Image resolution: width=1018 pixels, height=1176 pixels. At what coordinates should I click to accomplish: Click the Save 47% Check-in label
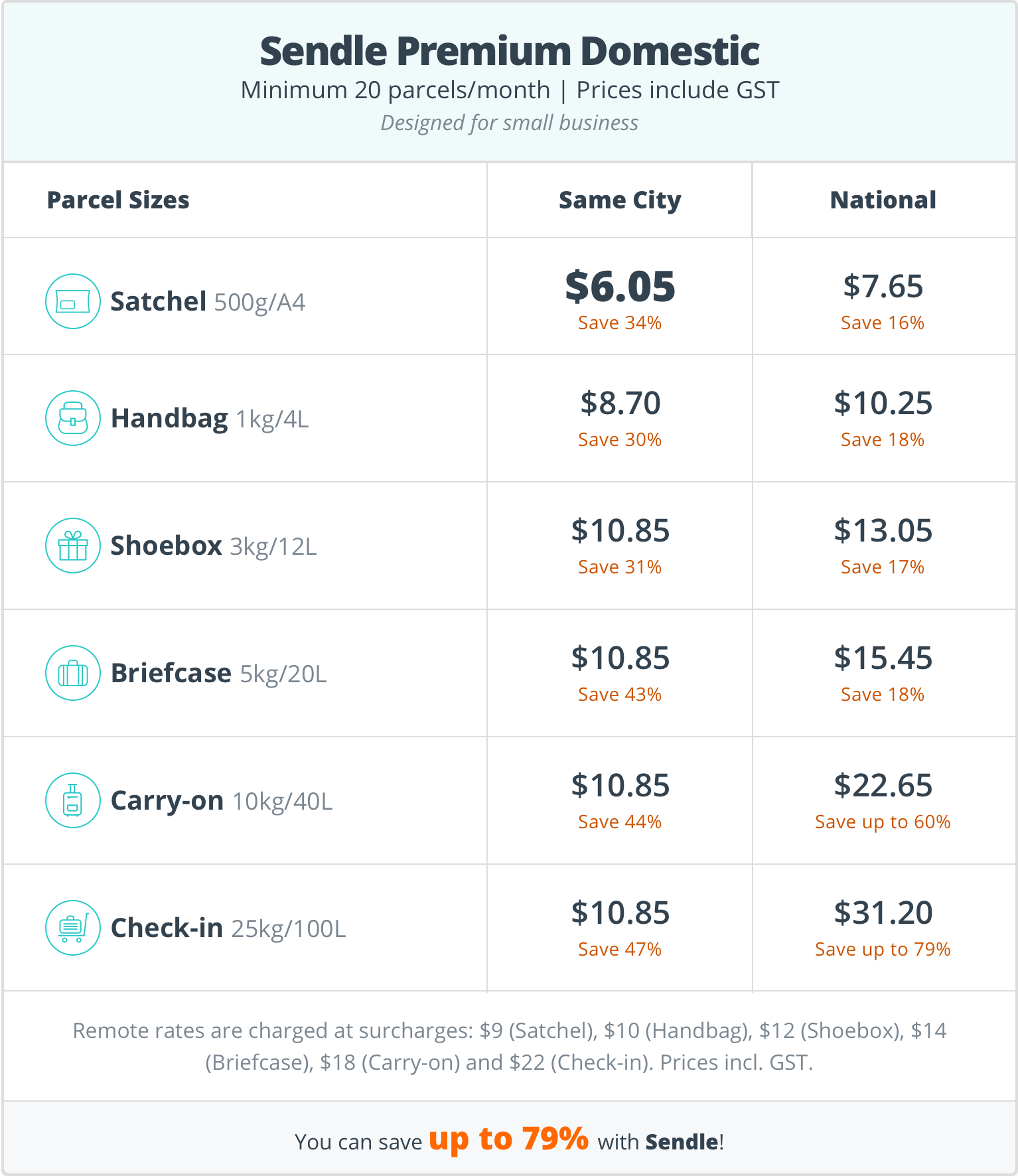pyautogui.click(x=620, y=950)
